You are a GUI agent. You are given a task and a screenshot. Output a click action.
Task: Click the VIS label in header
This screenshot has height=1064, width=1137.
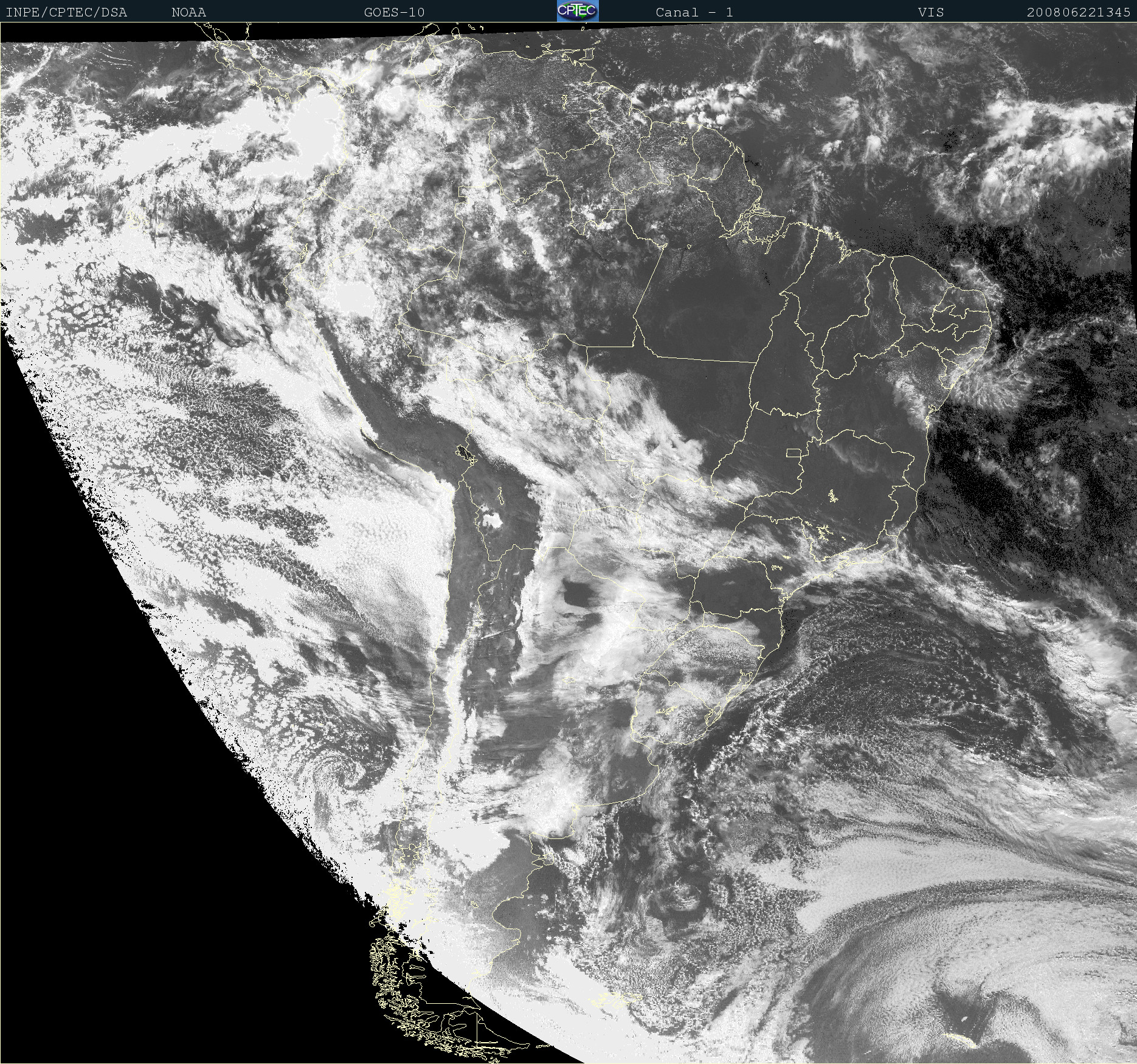click(931, 12)
